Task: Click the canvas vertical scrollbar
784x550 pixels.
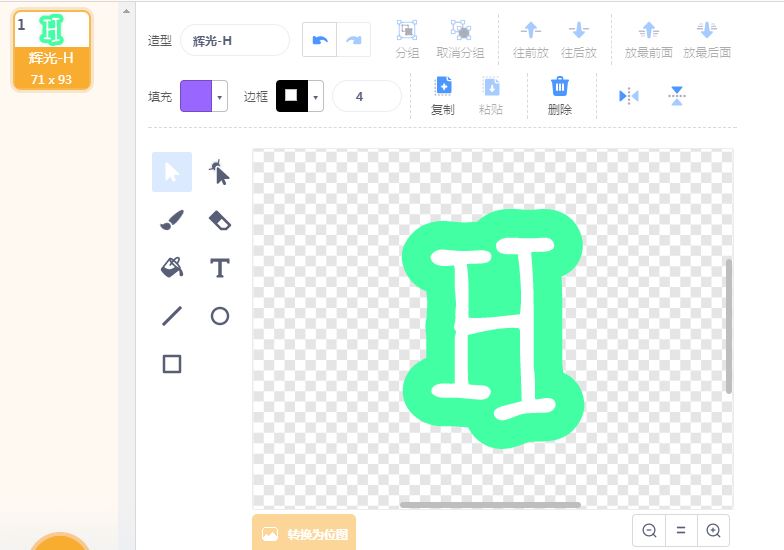Action: click(x=728, y=326)
